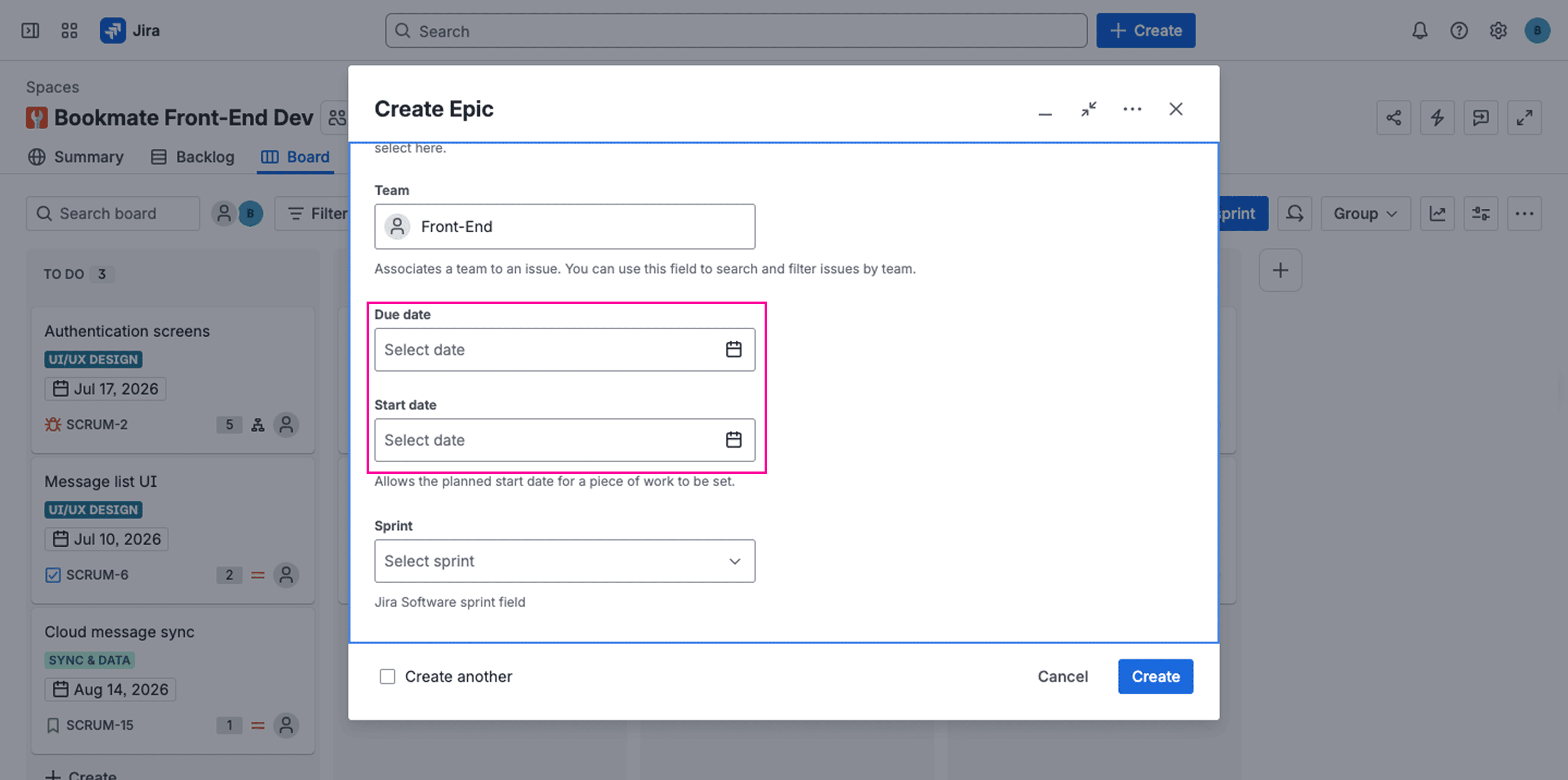
Task: Click story points 5 on SCRUM-2
Action: click(x=229, y=424)
